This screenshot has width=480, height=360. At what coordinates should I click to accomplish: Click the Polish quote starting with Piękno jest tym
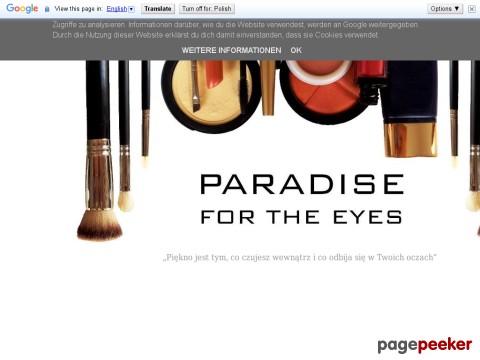299,257
